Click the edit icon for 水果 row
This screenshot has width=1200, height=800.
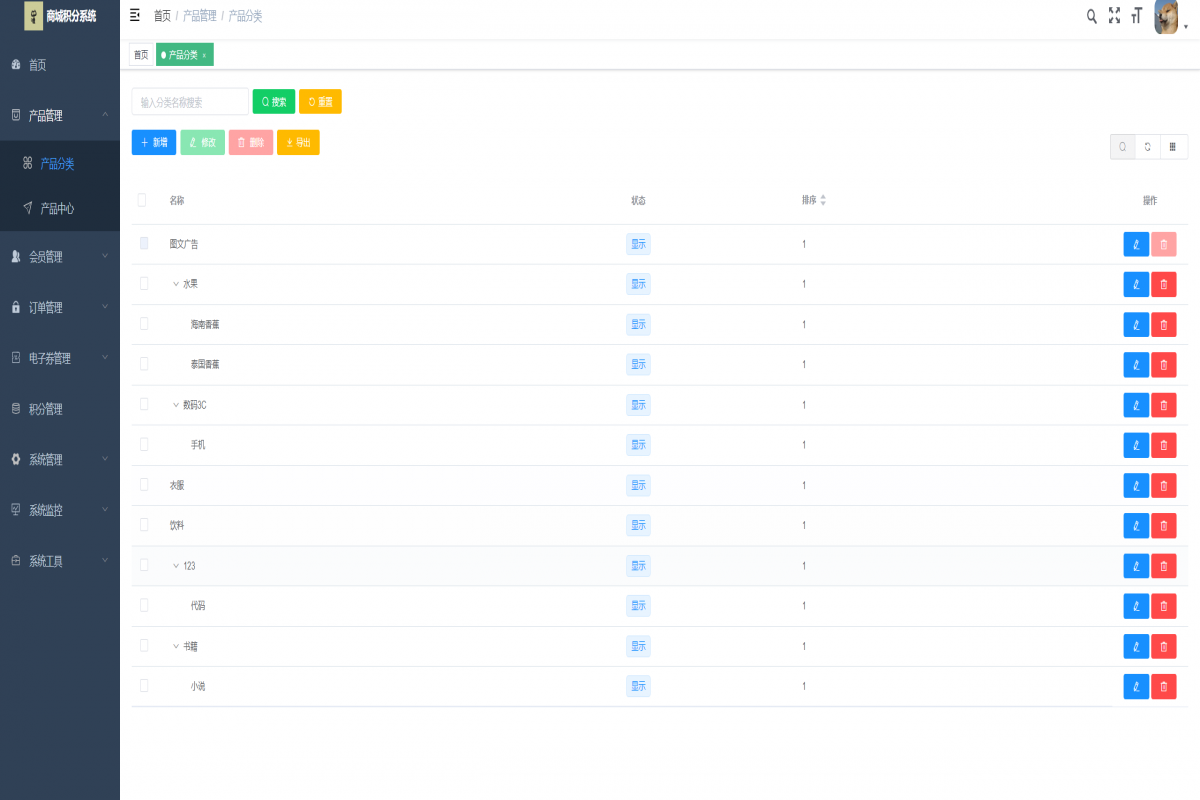(x=1136, y=285)
